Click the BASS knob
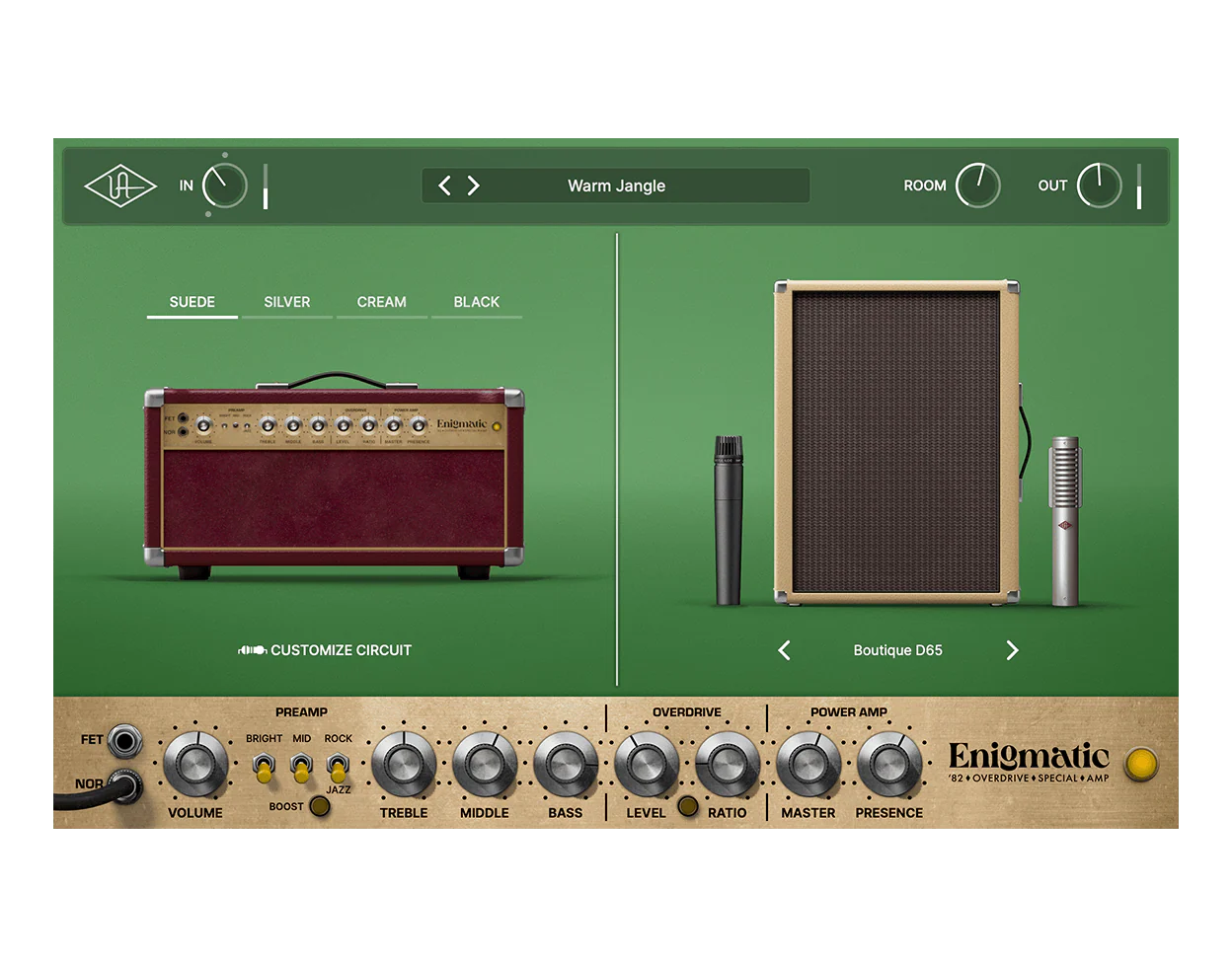Viewport: 1232px width, 967px height. click(566, 765)
